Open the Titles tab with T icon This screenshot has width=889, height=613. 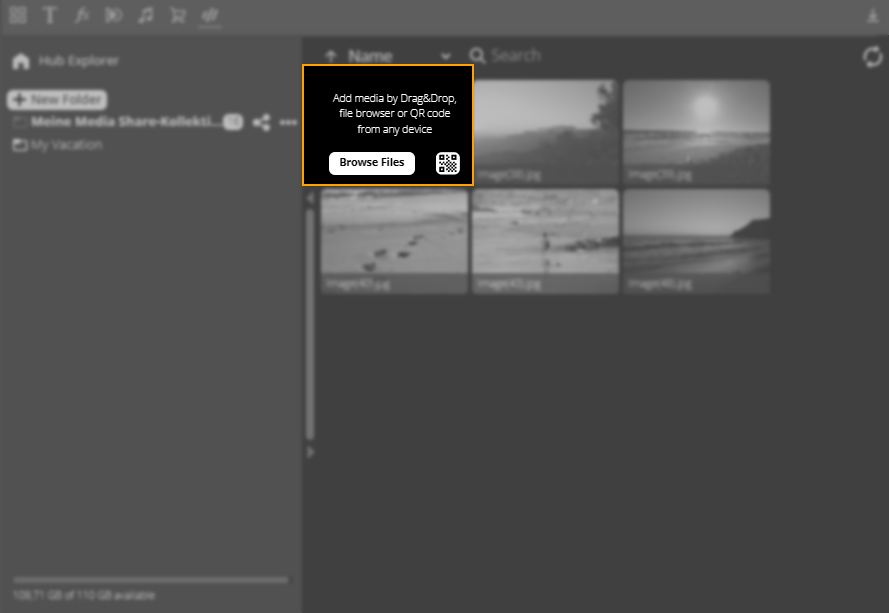click(x=49, y=15)
